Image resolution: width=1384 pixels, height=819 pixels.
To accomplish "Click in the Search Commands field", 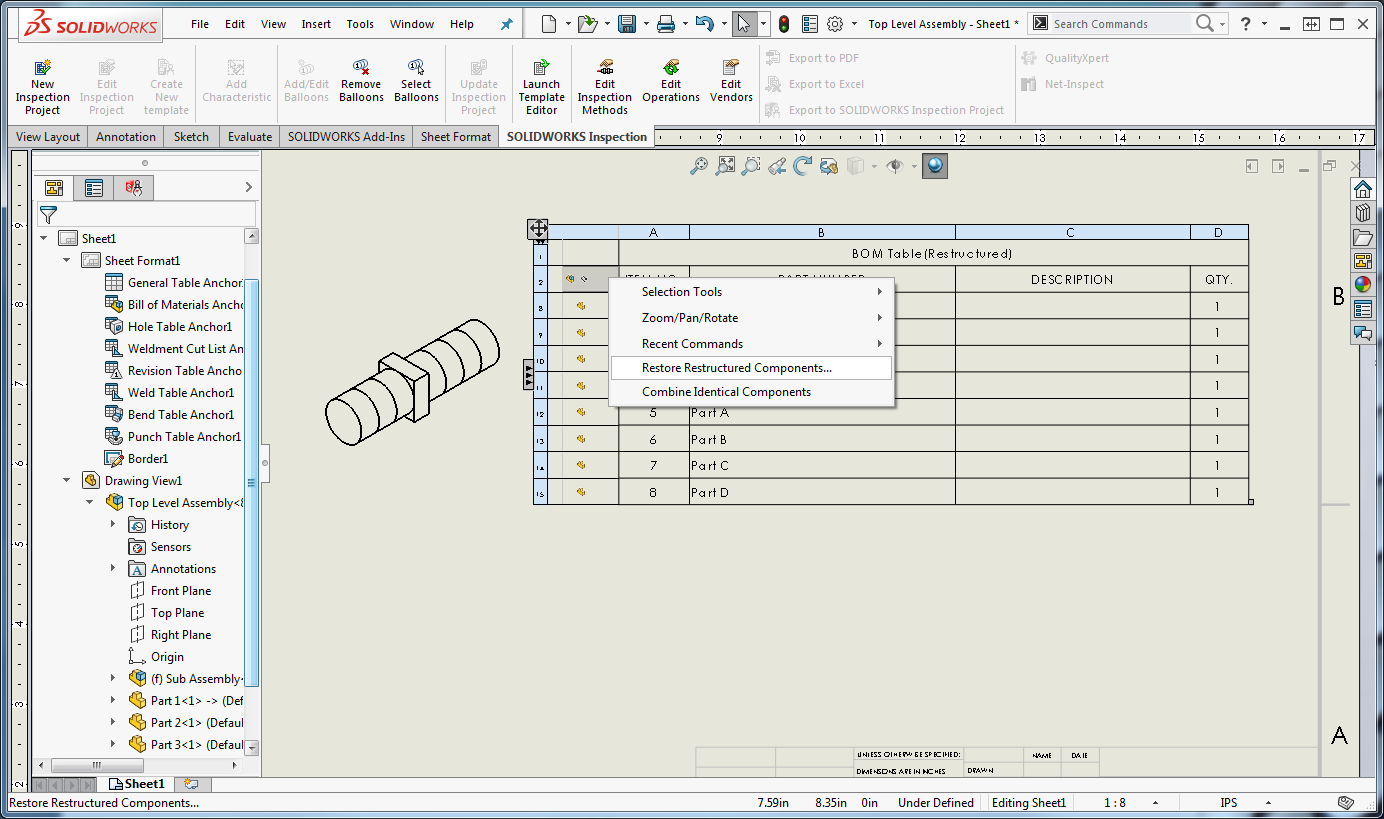I will click(1120, 23).
